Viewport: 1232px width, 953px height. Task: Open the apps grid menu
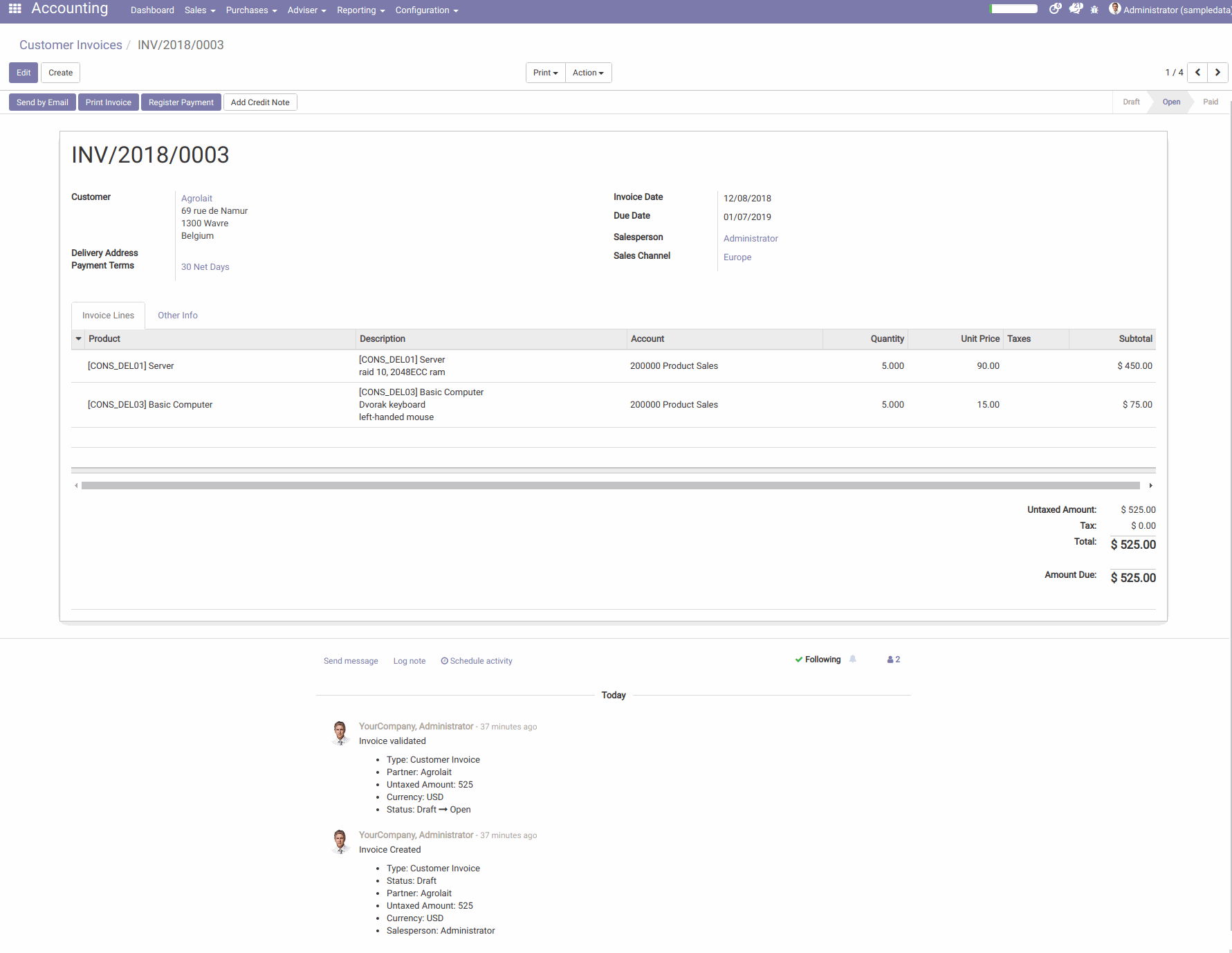pos(14,9)
